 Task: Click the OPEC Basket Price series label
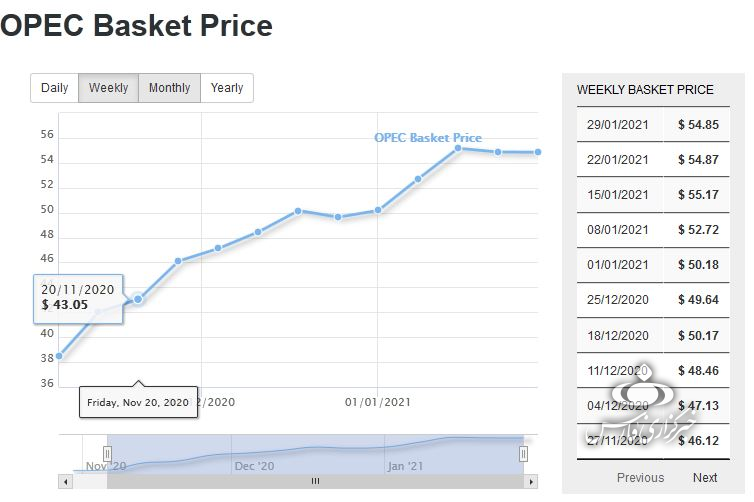tap(428, 137)
